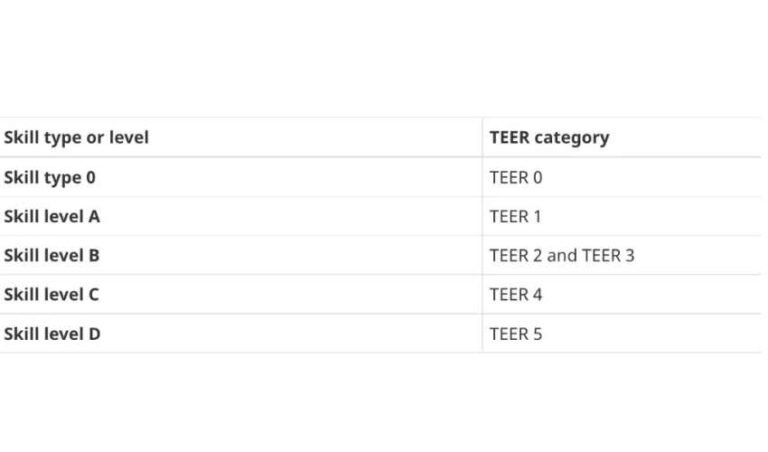Select the "TEER 2 and TEER 3" cell
The width and height of the screenshot is (768, 452).
tap(562, 255)
